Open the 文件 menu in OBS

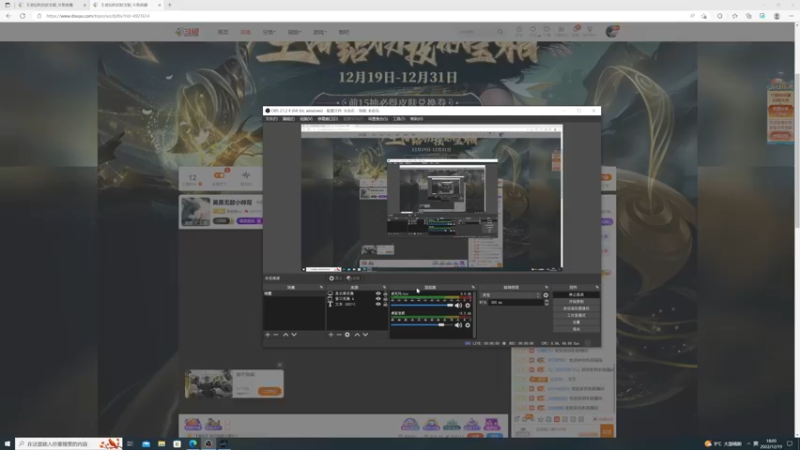pos(271,119)
